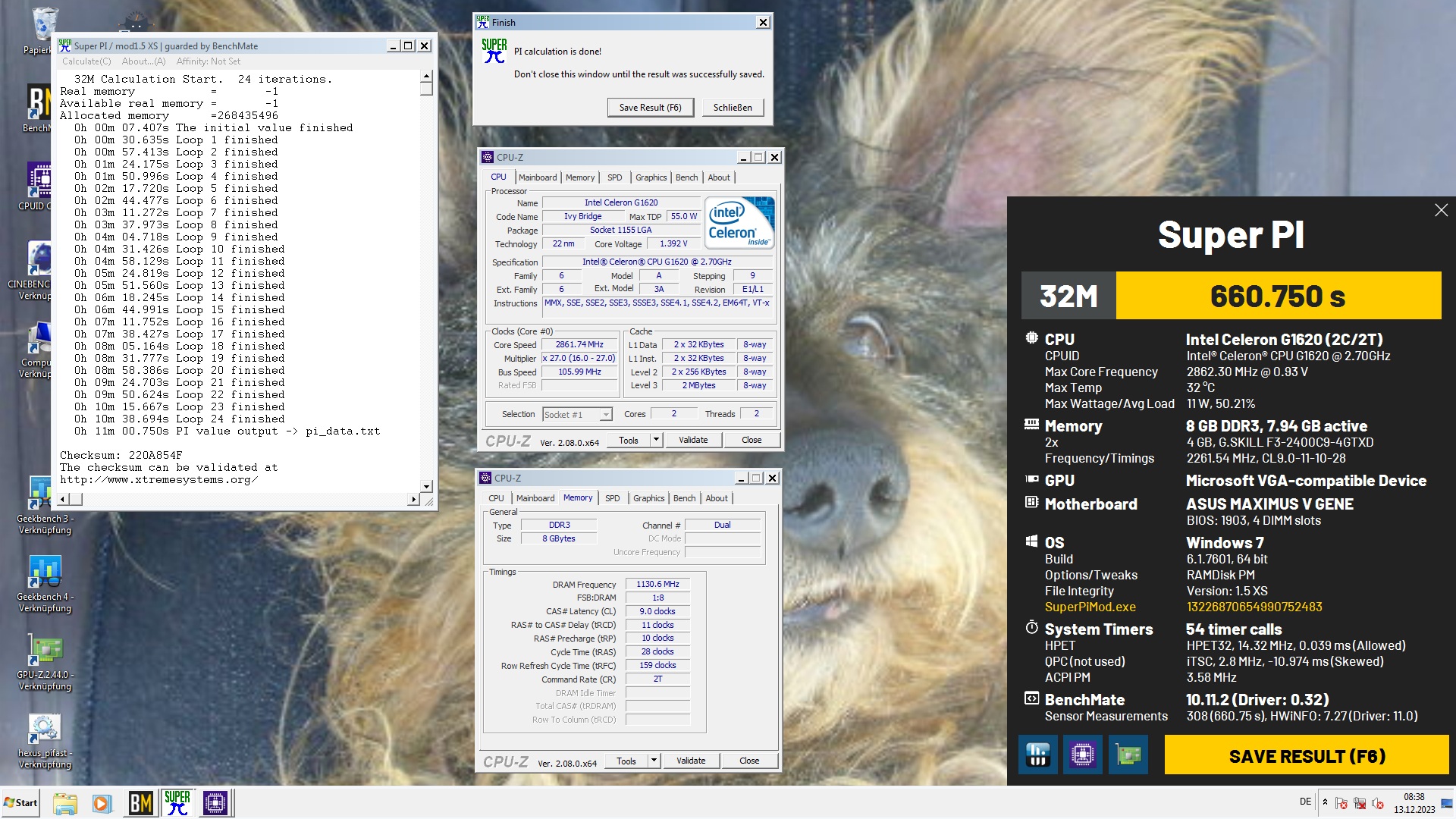Screen dimensions: 1456x819
Task: Click the DRAM Frequency 1130.6 MHz field
Action: click(657, 584)
